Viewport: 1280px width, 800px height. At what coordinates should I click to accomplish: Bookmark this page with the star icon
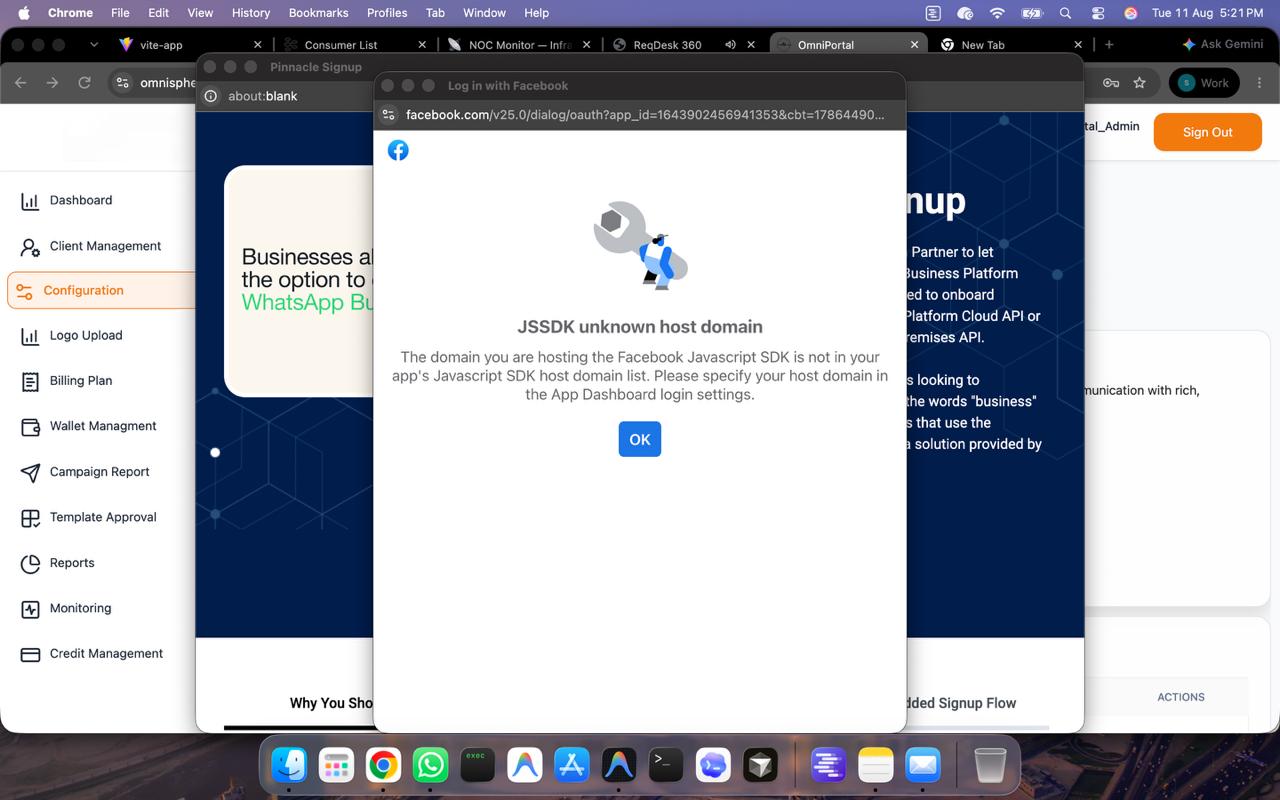click(1139, 83)
